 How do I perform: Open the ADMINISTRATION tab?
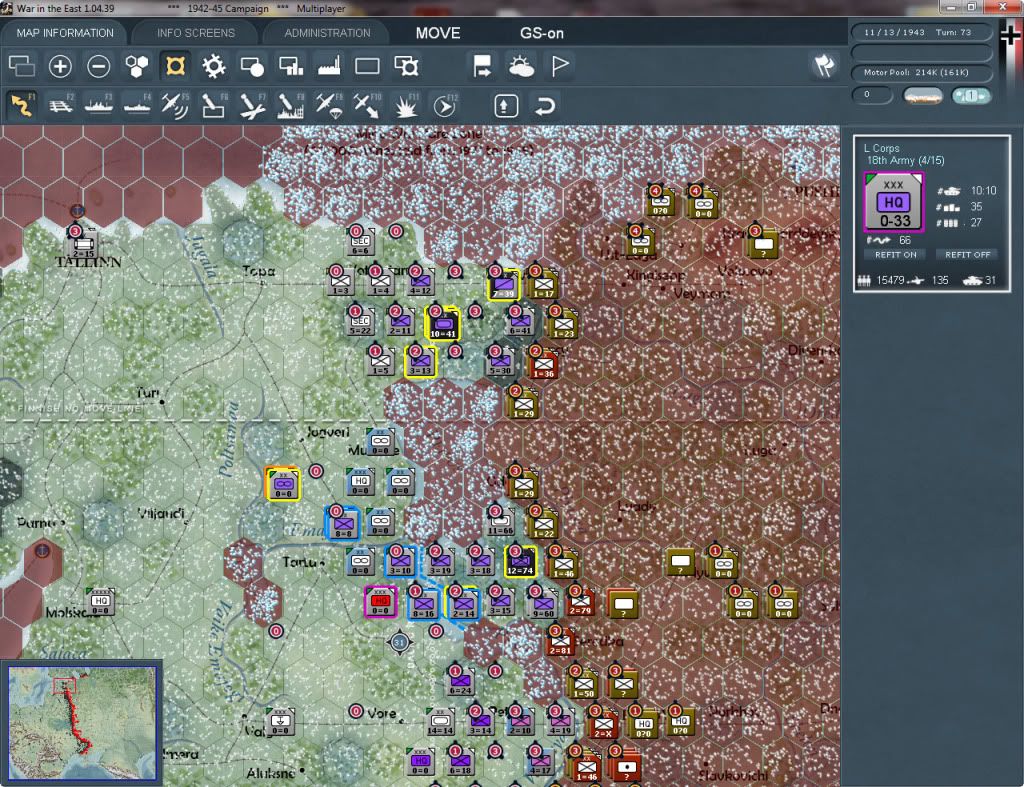[x=327, y=33]
